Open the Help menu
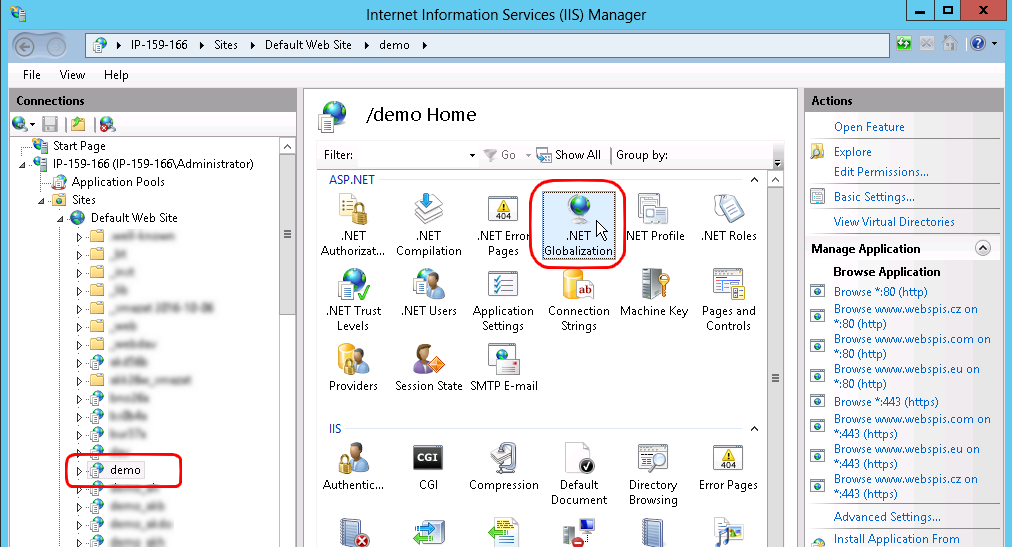 116,75
